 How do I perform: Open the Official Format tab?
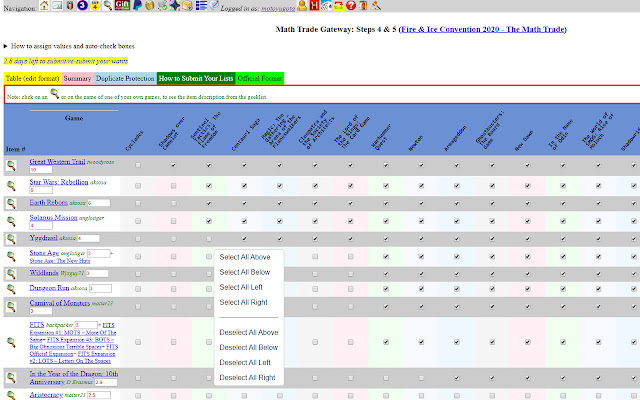[260, 78]
